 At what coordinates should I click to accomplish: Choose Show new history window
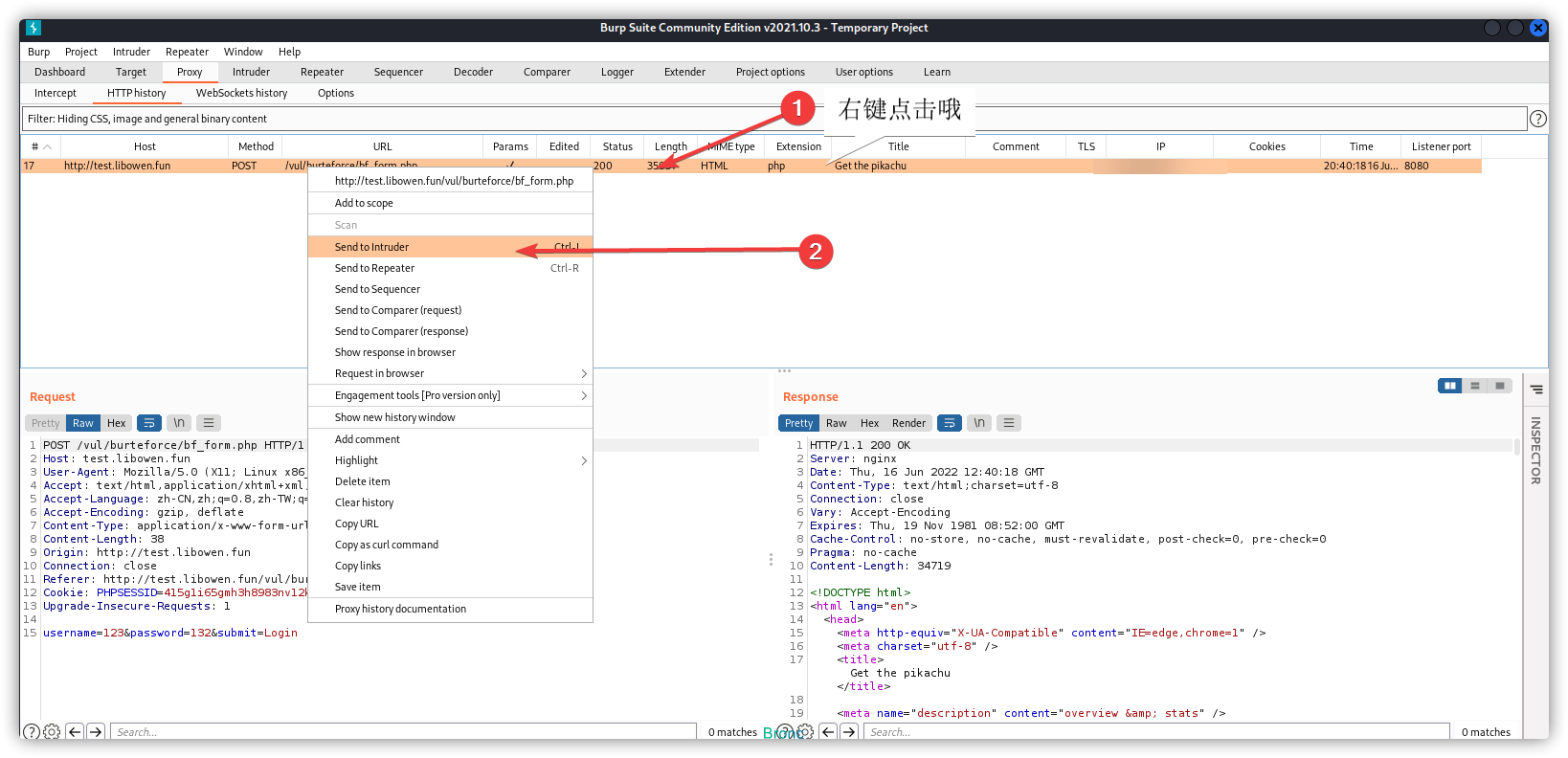click(450, 417)
